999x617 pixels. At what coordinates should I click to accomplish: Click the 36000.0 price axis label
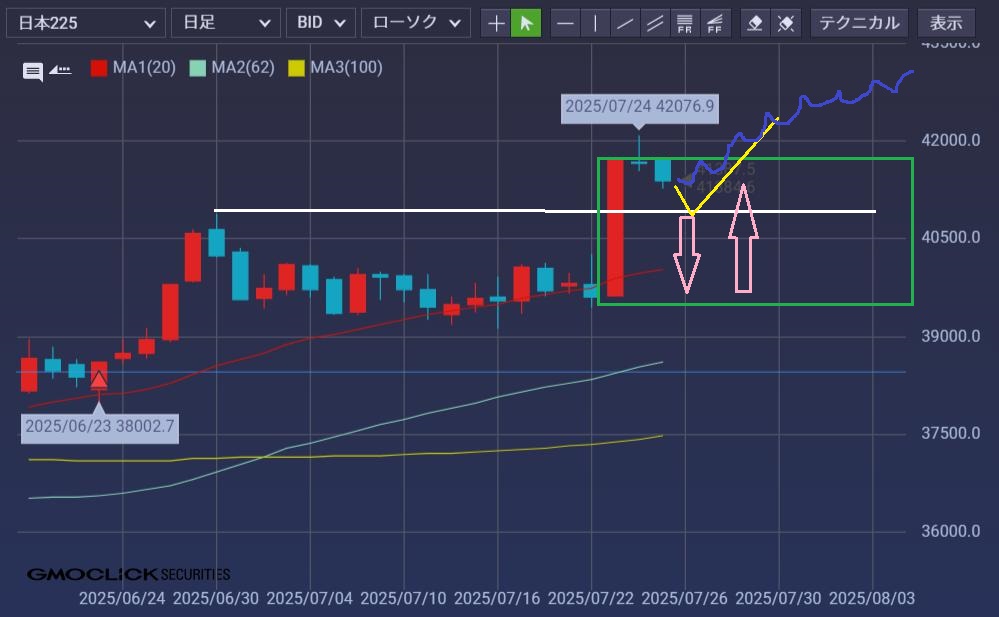coord(951,531)
